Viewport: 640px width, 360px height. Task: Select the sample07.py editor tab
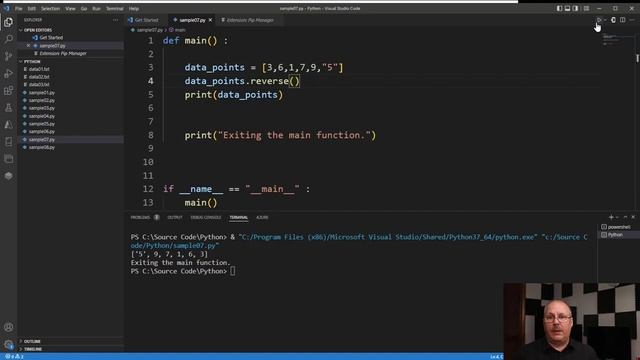(192, 20)
